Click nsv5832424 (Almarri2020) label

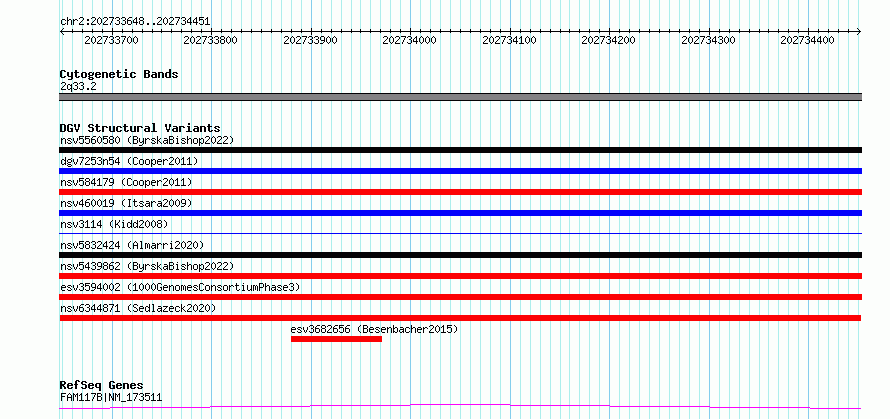[132, 245]
